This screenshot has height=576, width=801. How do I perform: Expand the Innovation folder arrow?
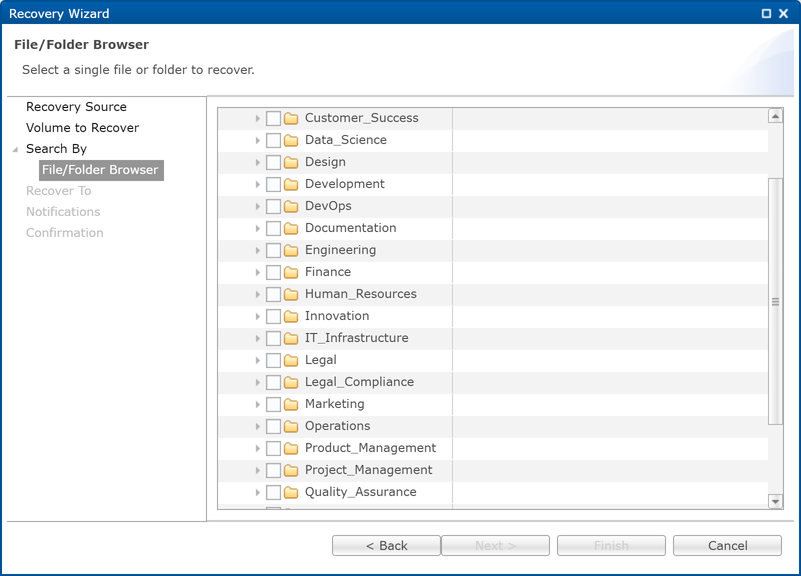(x=257, y=316)
